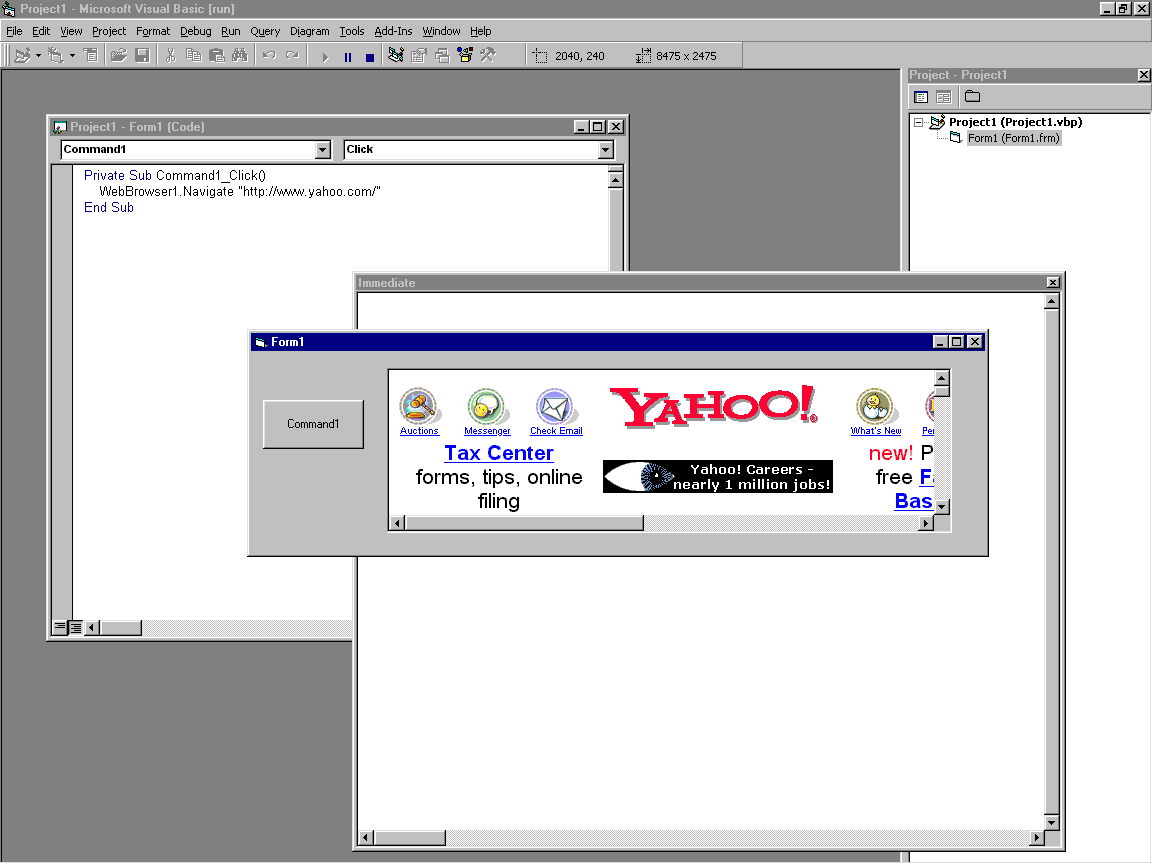1152x864 pixels.
Task: Click the browser's scroll-down arrow on Form1
Action: (x=942, y=507)
